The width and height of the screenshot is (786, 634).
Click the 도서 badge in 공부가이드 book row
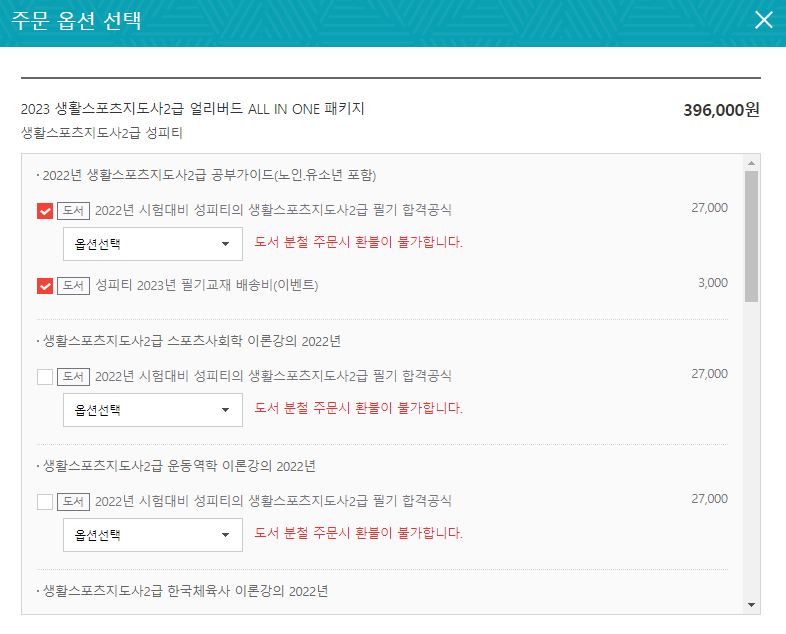[73, 210]
